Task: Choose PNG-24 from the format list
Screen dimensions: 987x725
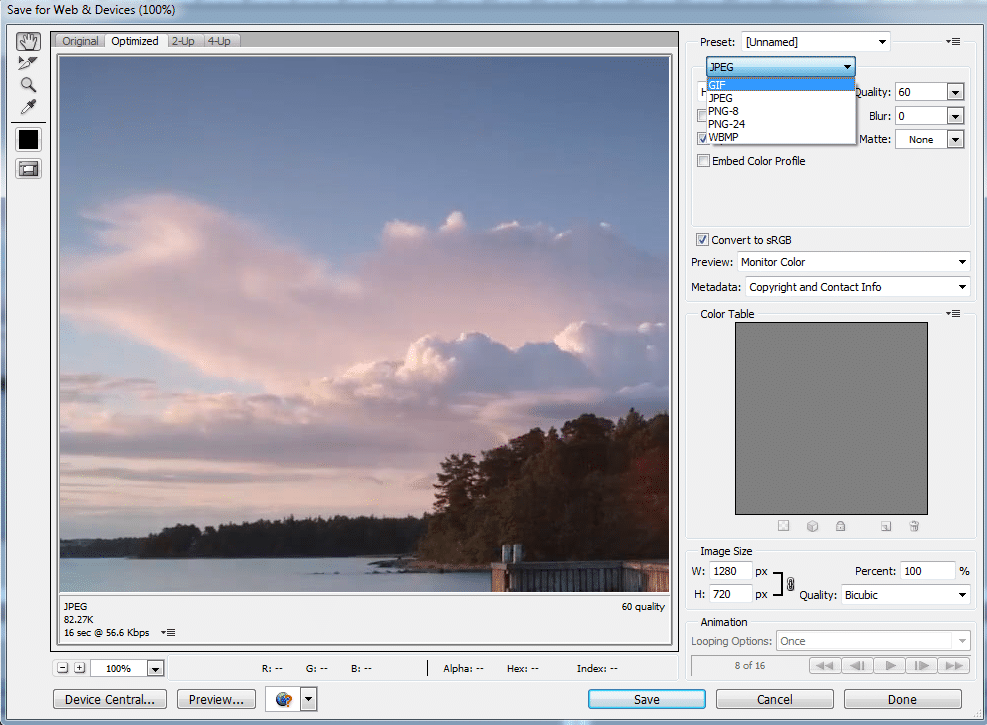Action: (726, 124)
